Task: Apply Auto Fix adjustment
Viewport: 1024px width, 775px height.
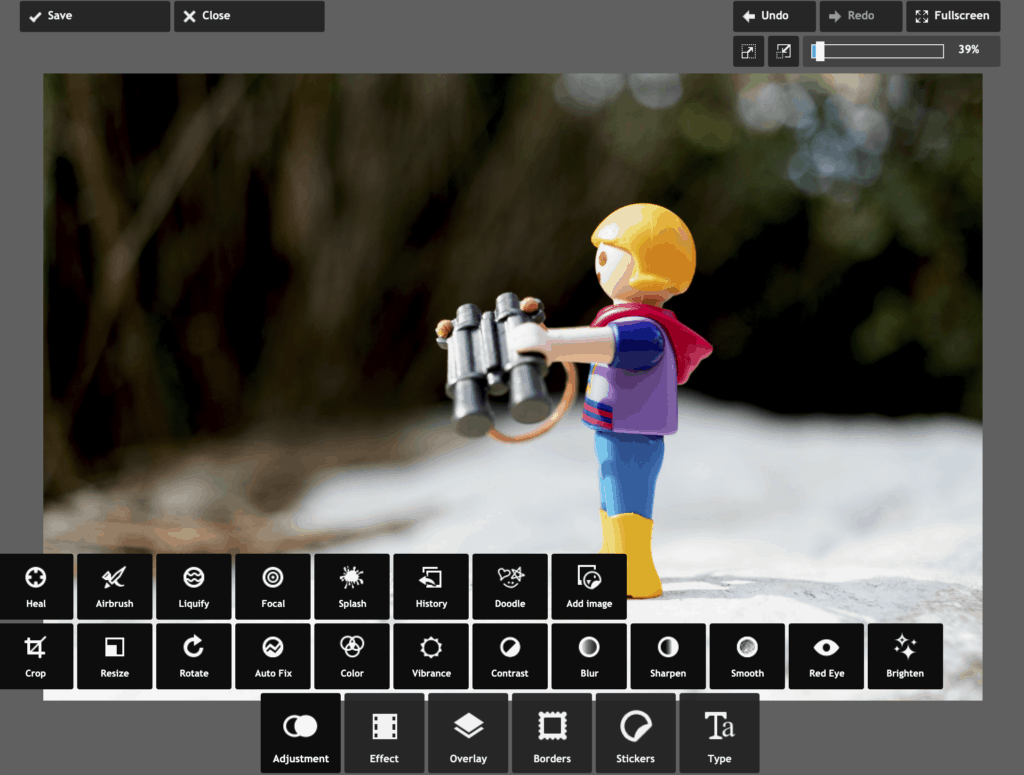Action: [x=273, y=656]
